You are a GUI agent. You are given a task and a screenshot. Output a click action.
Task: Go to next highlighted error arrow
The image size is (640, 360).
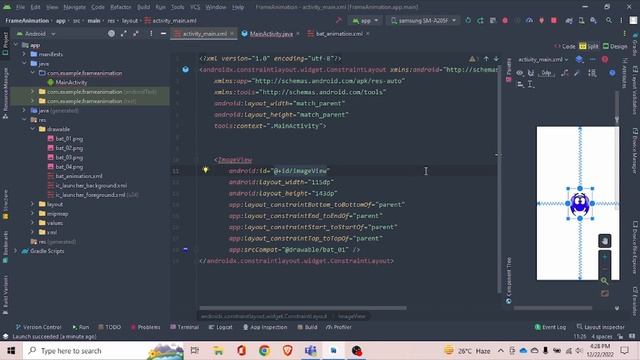pyautogui.click(x=496, y=59)
